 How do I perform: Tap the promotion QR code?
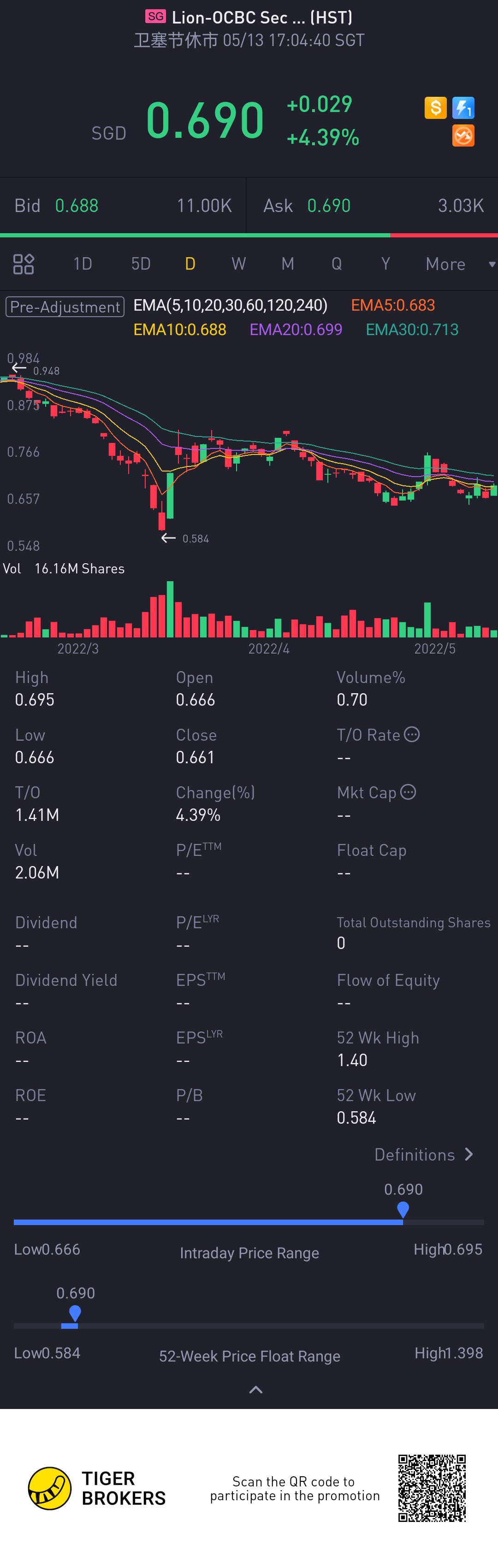pos(432,1488)
